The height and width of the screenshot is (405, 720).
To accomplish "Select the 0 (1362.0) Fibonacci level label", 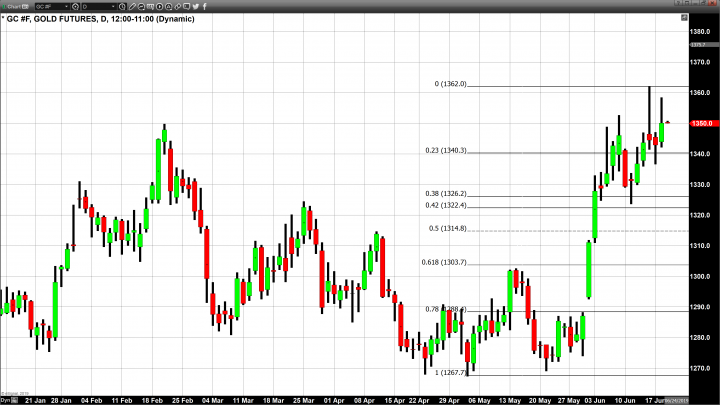I will (x=450, y=85).
